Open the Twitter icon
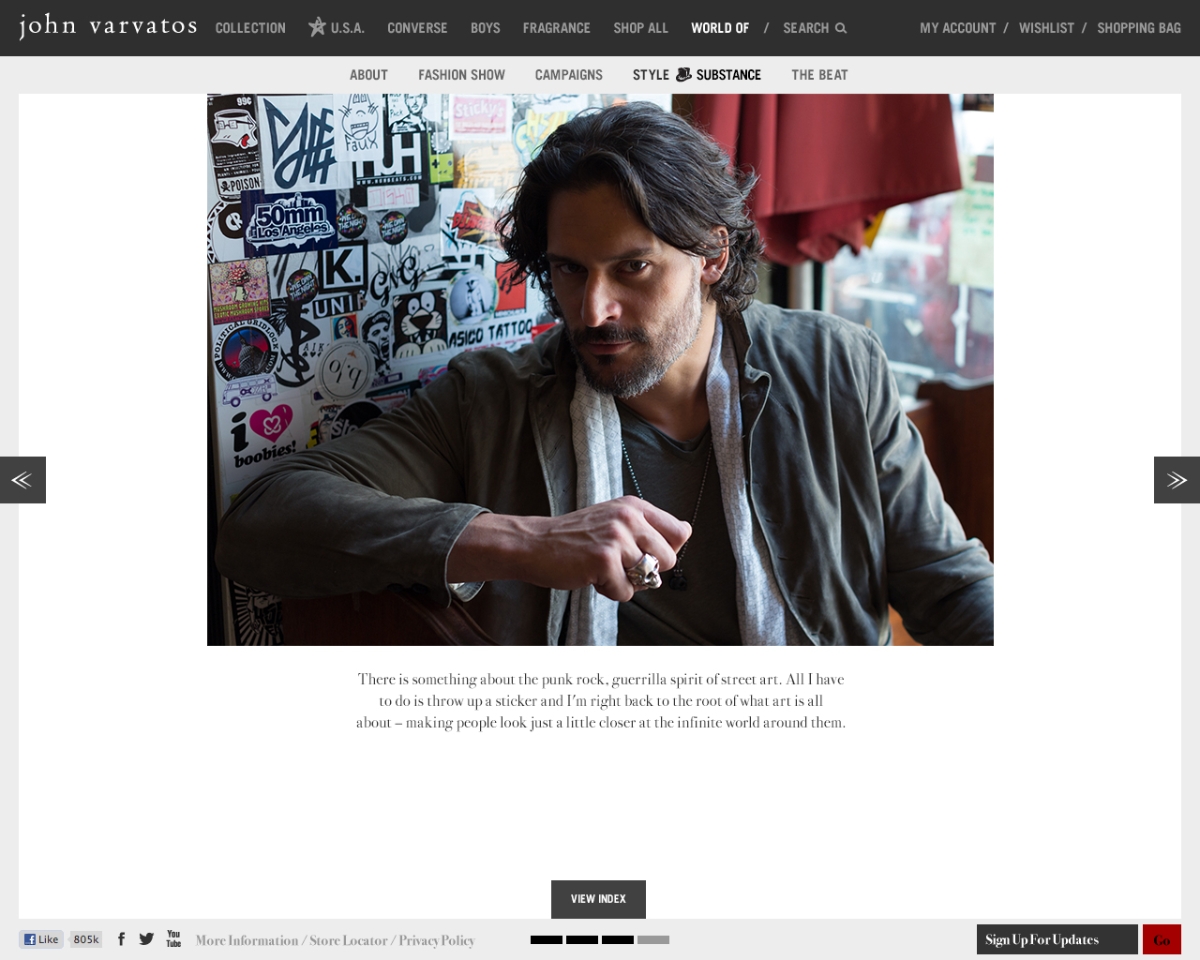1200x960 pixels. pos(147,939)
